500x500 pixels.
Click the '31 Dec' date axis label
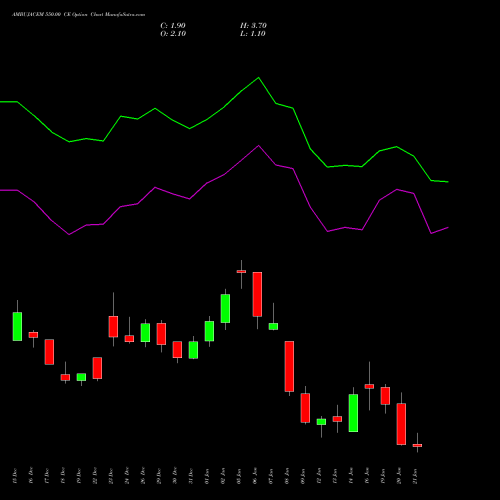click(191, 476)
